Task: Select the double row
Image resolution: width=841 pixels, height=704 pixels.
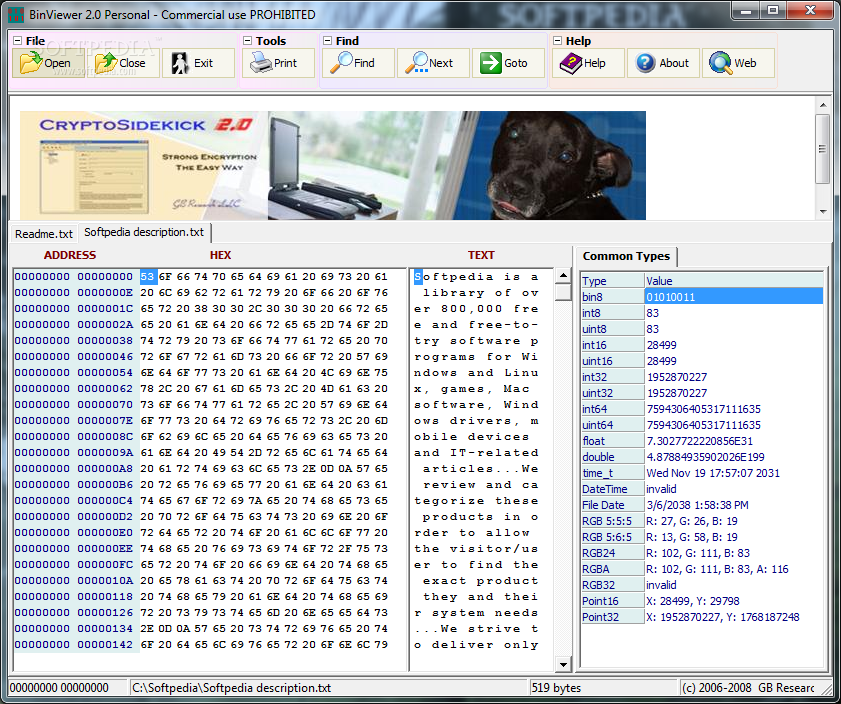Action: [x=702, y=457]
